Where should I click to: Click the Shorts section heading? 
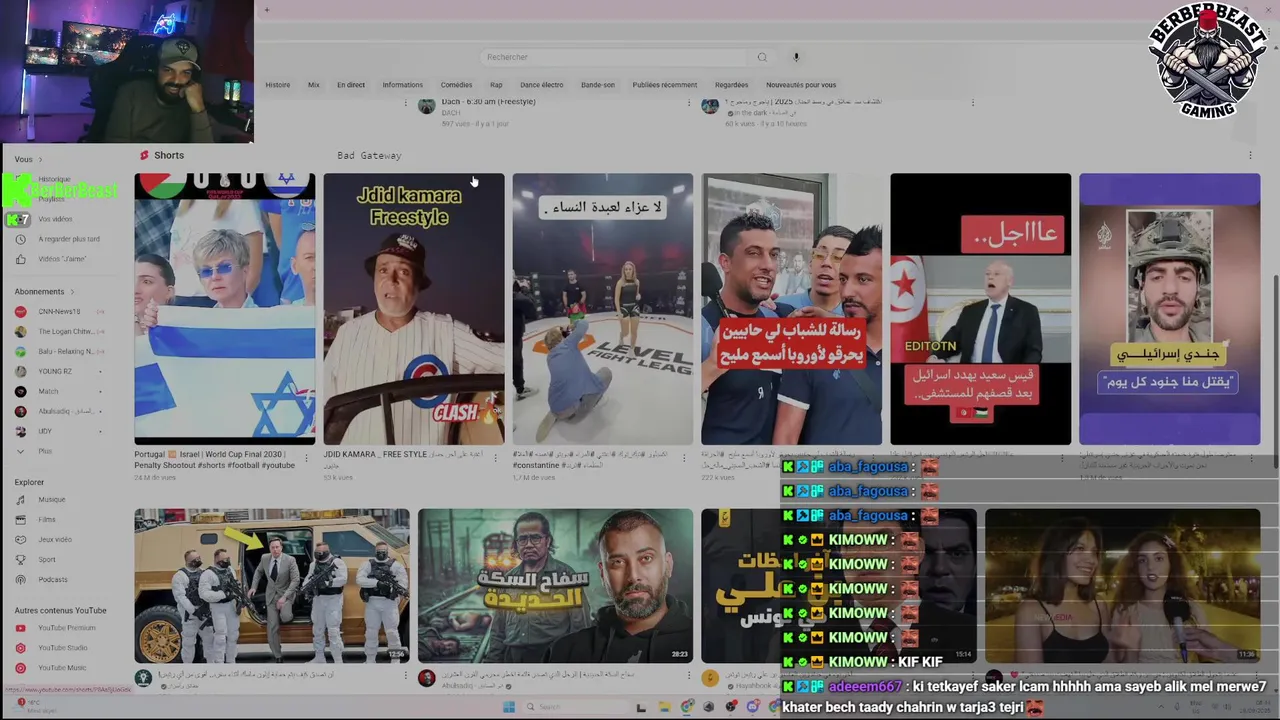tap(169, 155)
